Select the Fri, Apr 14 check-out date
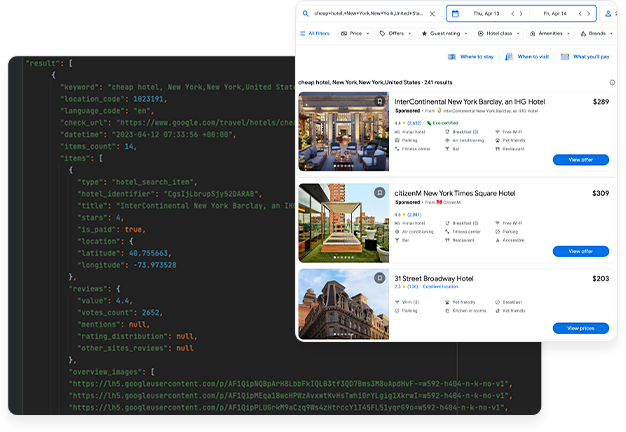Screen dimensions: 626x432 [x=555, y=14]
